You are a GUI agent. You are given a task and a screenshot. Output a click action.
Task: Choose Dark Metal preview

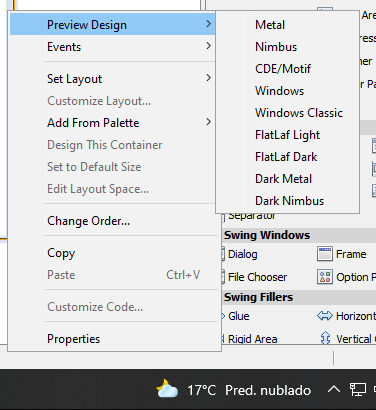point(287,179)
